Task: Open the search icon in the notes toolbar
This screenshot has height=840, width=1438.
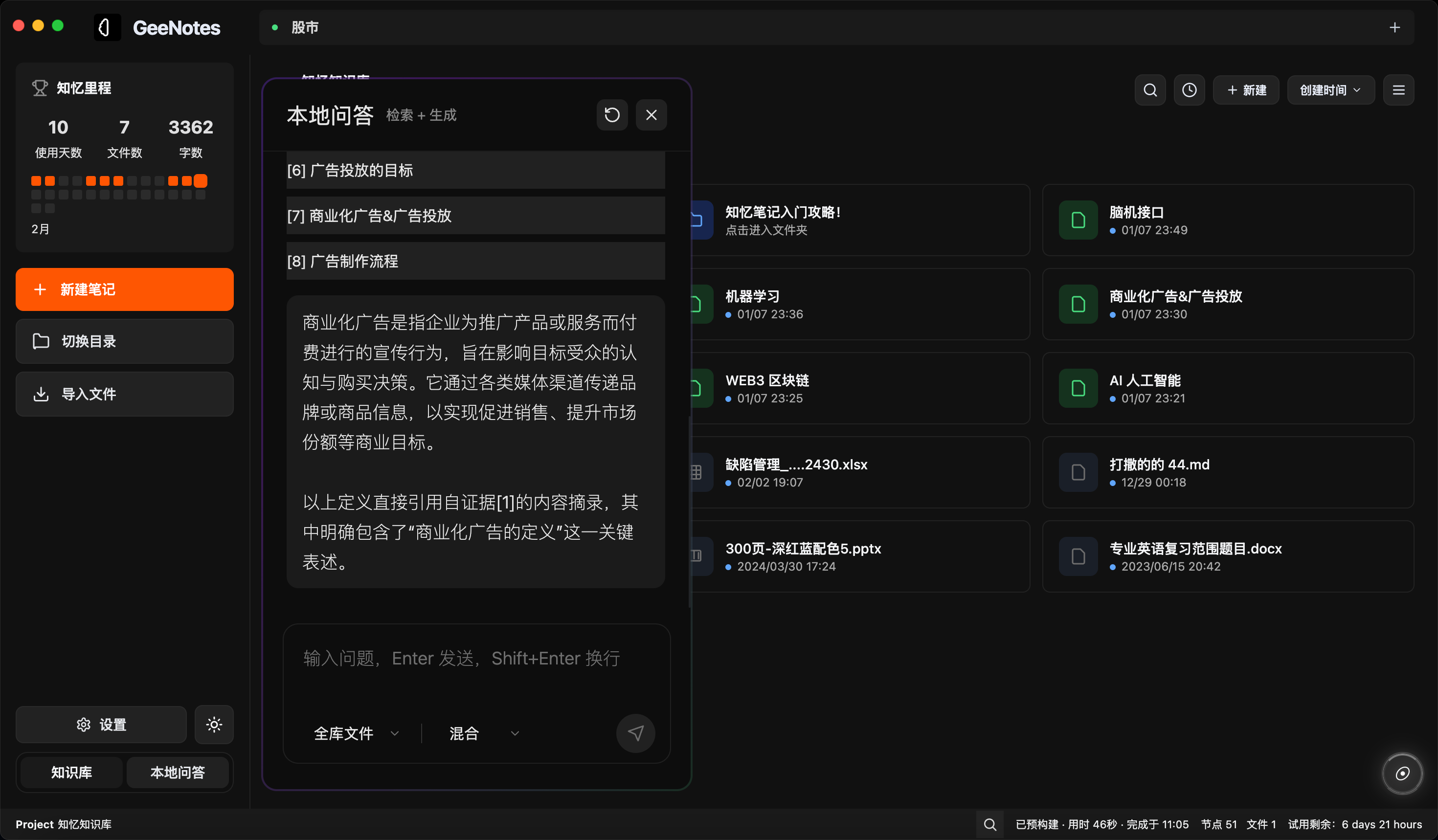Action: pos(1150,89)
